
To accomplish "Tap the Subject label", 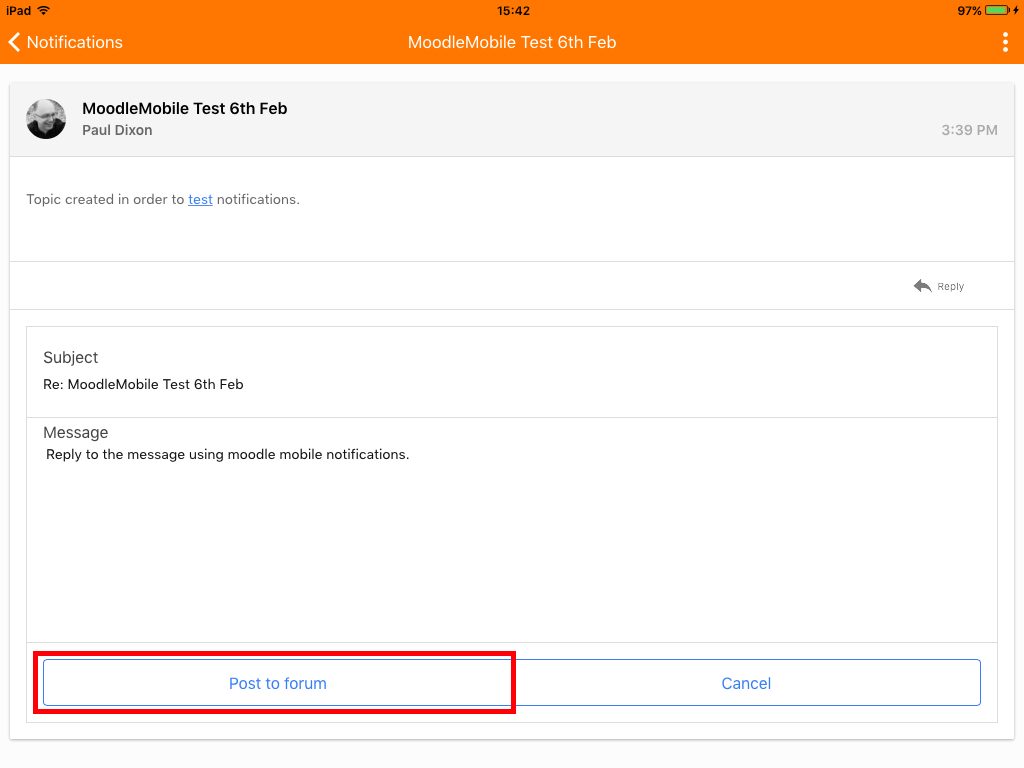I will point(71,357).
